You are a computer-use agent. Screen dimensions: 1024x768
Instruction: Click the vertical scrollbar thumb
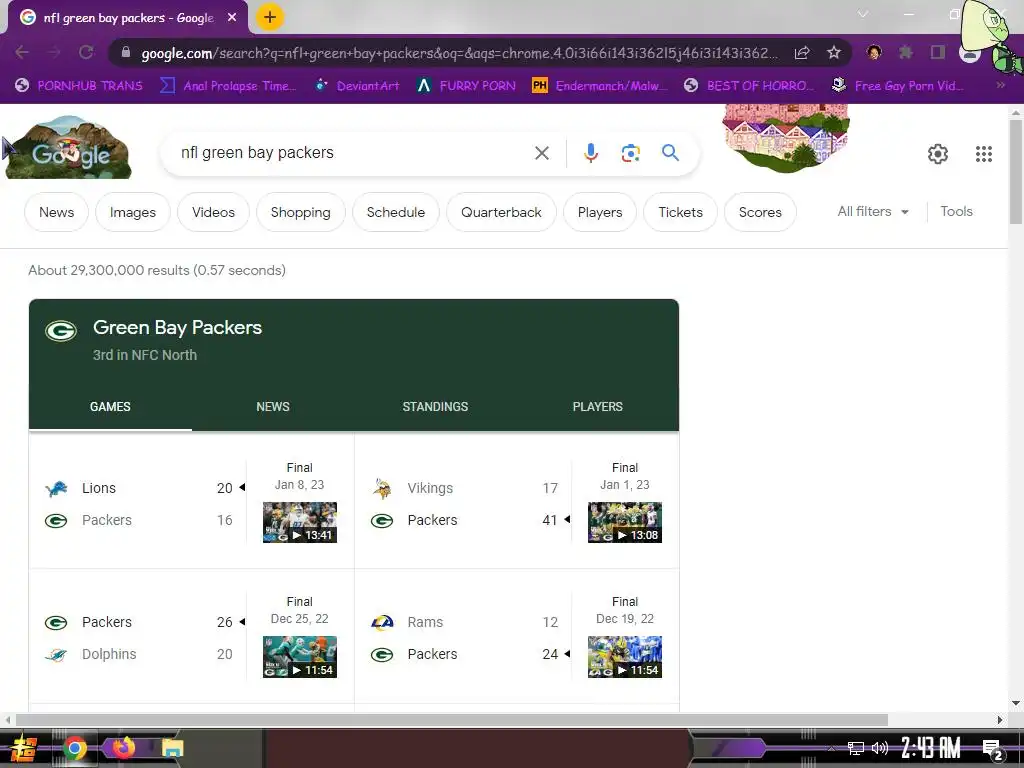(1016, 171)
